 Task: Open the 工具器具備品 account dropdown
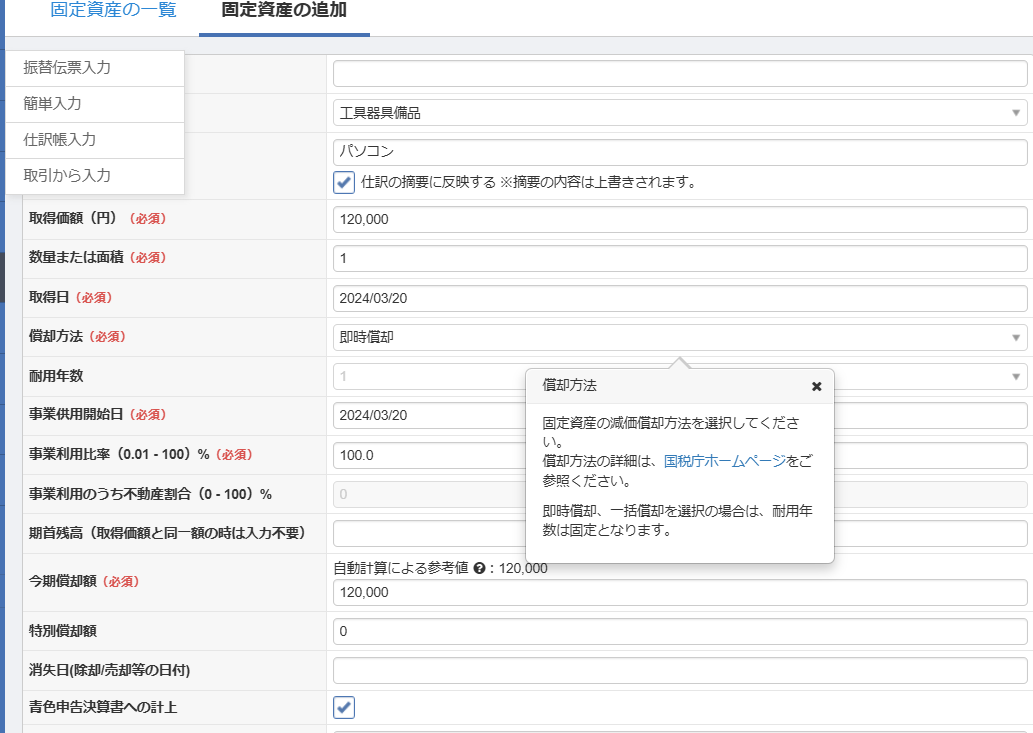point(680,113)
